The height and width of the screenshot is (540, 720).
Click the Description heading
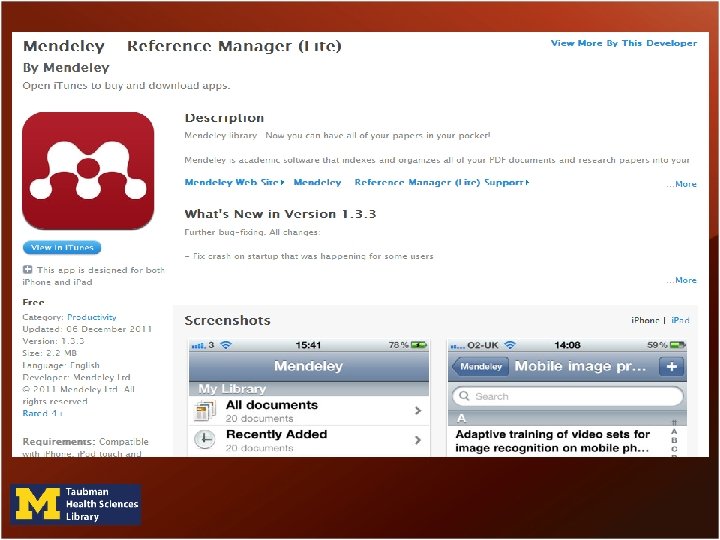click(x=224, y=118)
